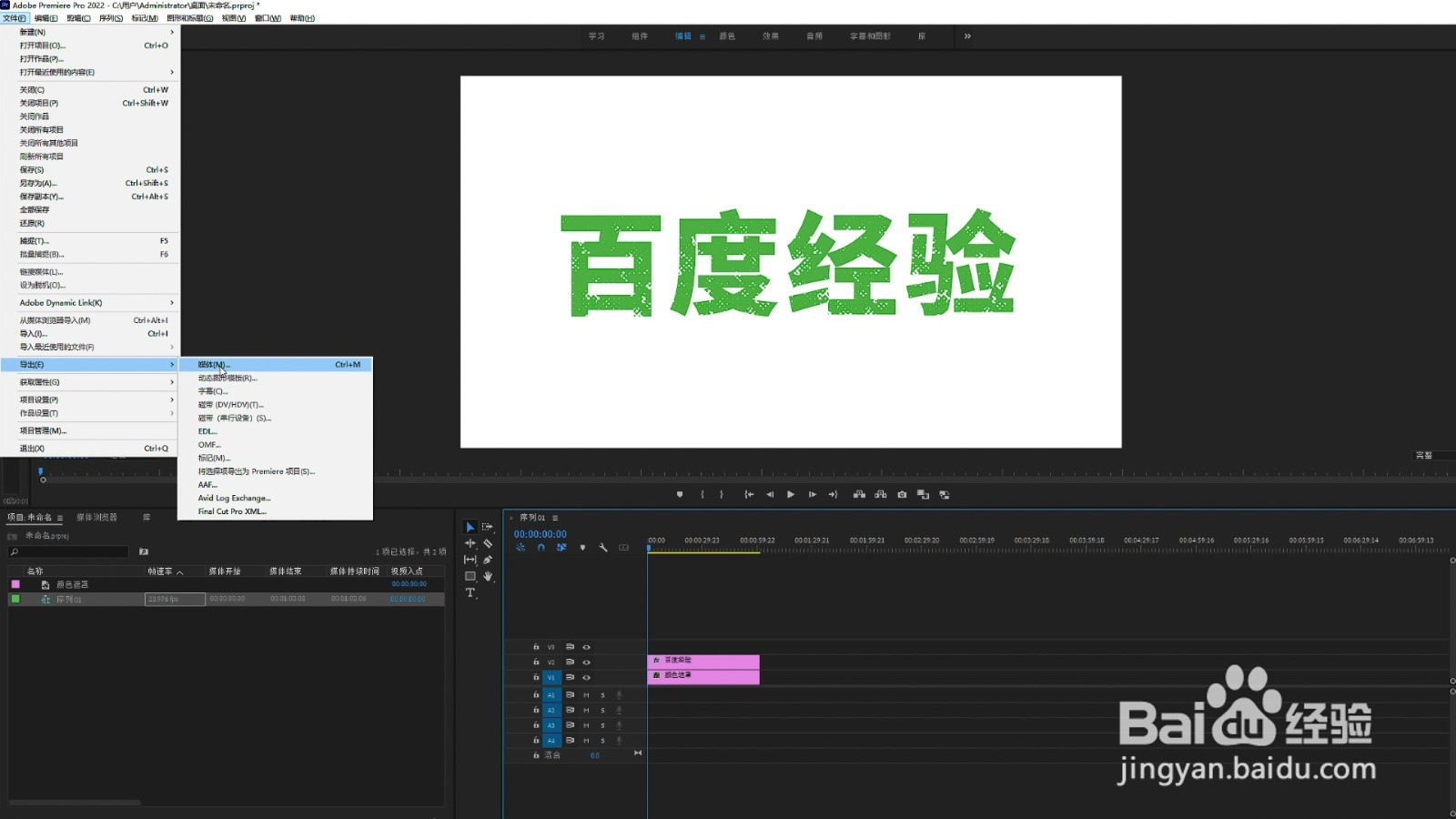Toggle Linked Selection in timeline
Viewport: 1456px width, 819px height.
click(x=561, y=548)
